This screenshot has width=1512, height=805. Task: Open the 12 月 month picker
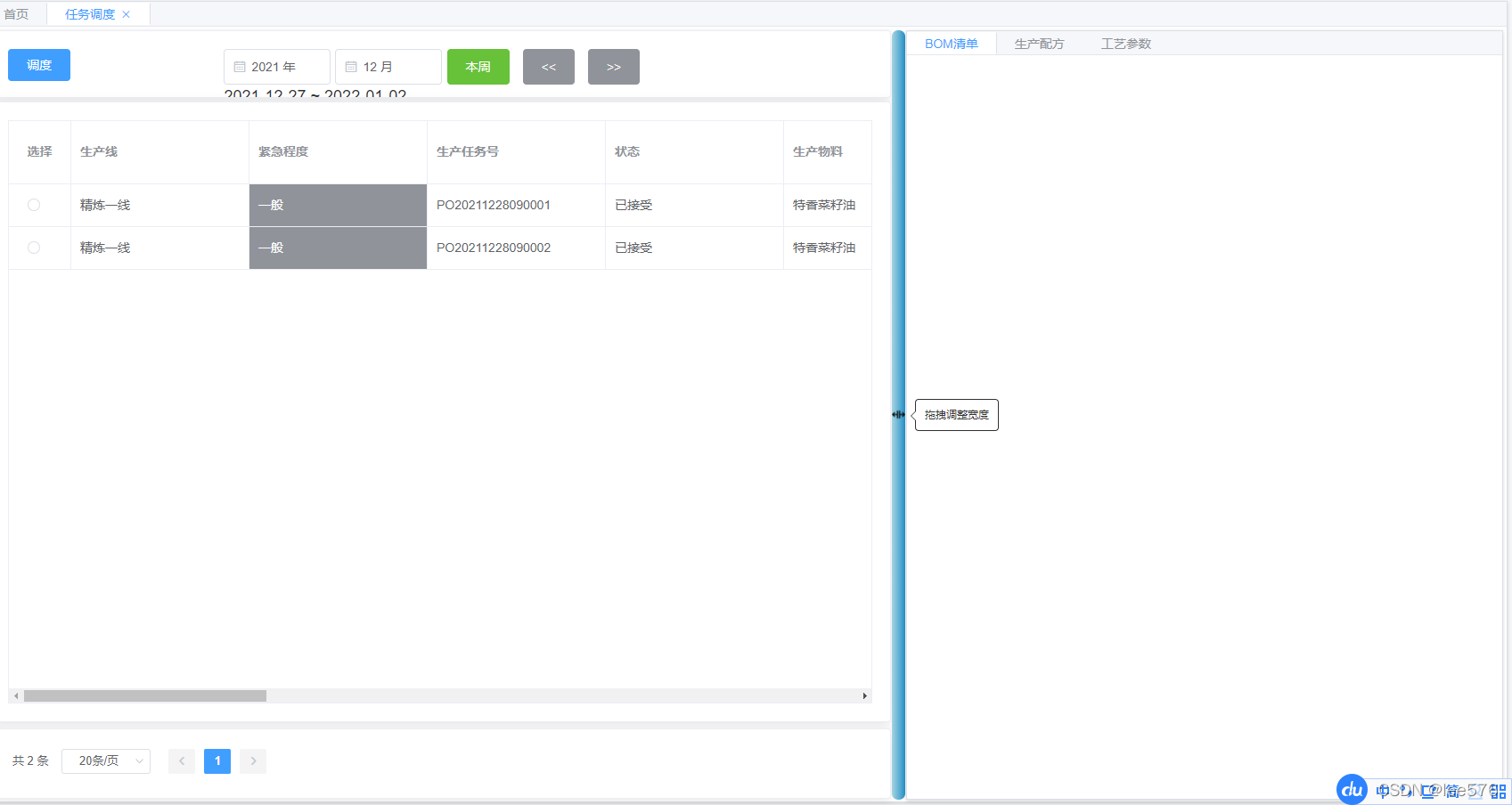(x=388, y=67)
